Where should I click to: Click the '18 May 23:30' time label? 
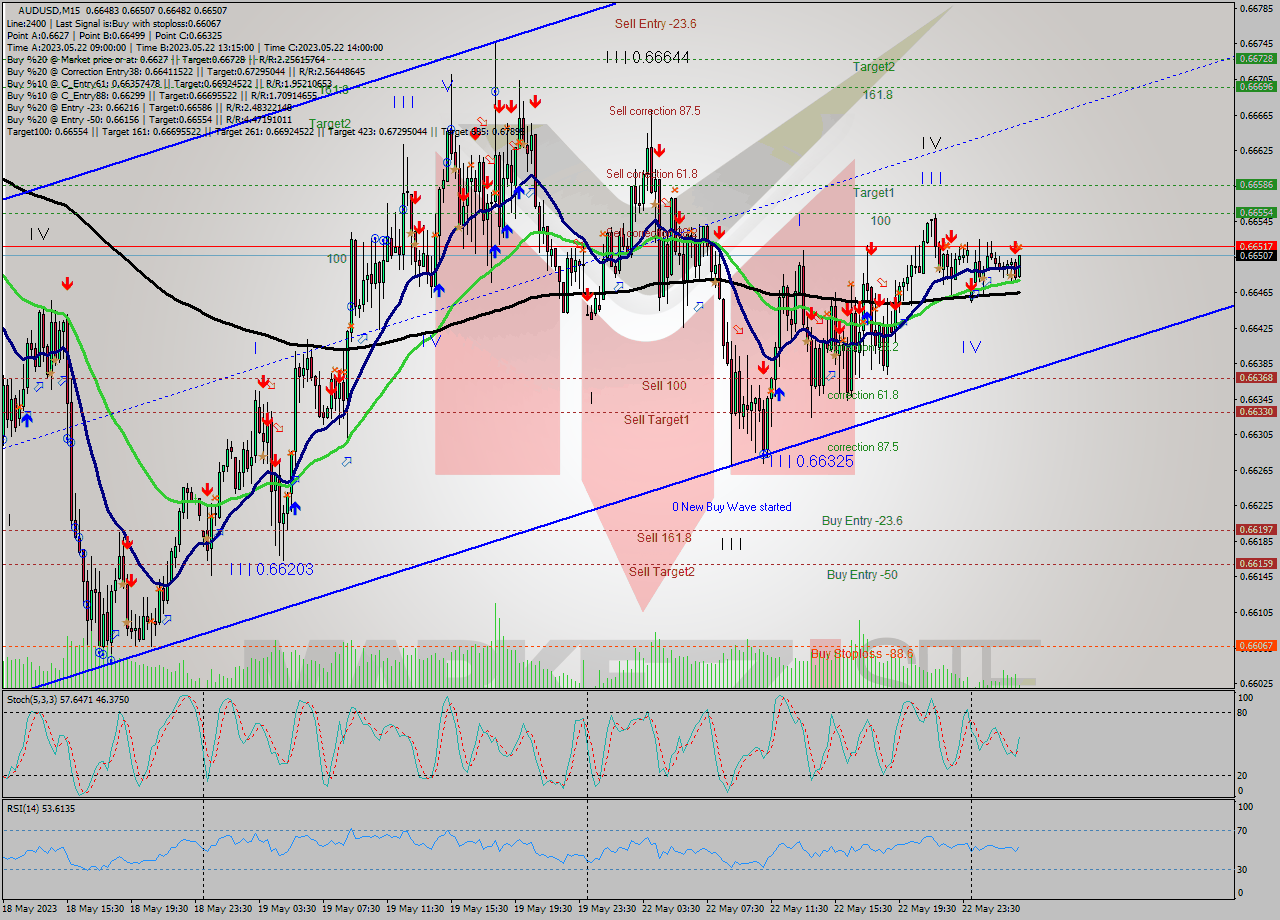[225, 908]
